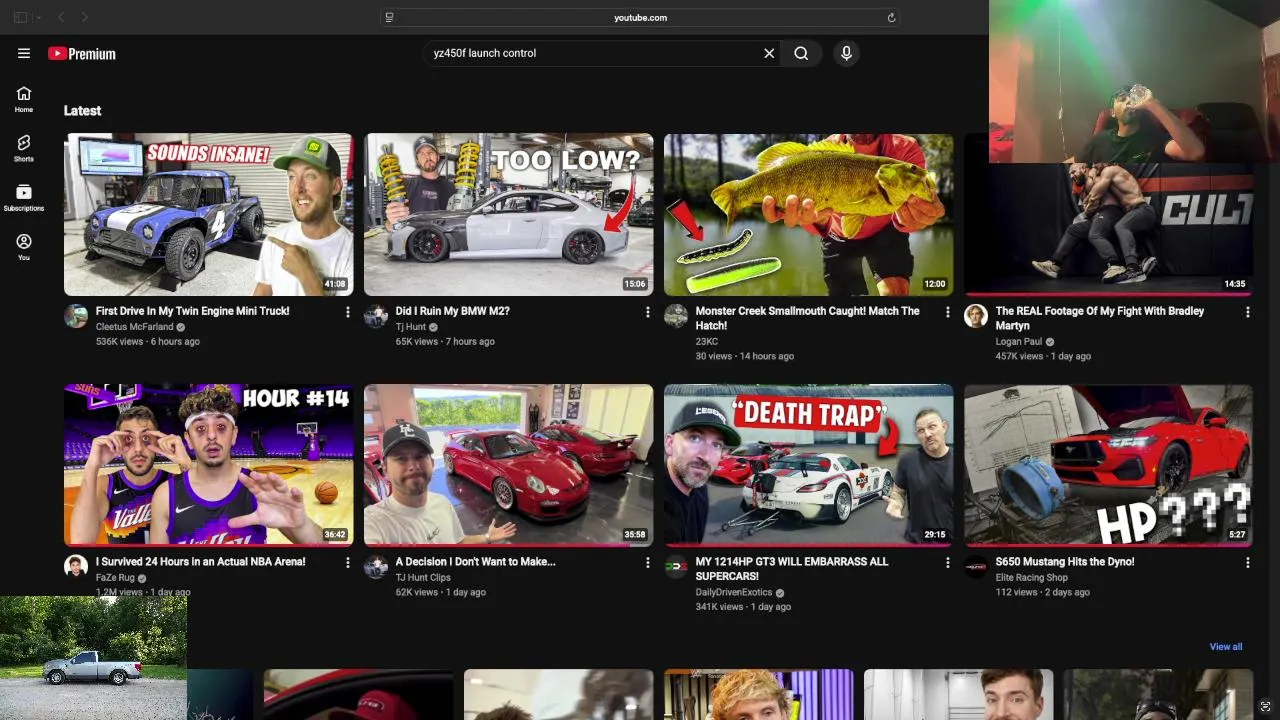
Task: Open title Did I Ruin My BMW M2?
Action: pyautogui.click(x=452, y=311)
